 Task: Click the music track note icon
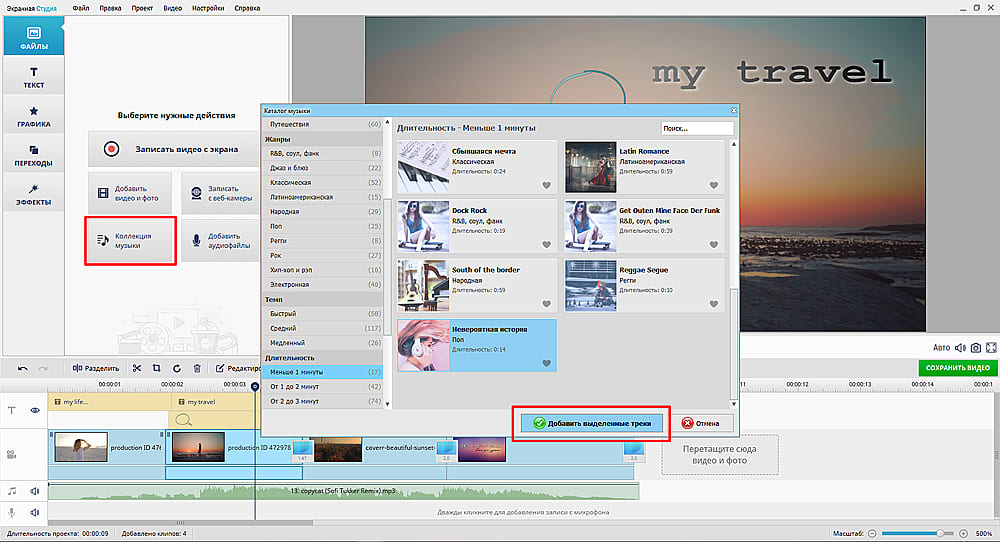11,491
